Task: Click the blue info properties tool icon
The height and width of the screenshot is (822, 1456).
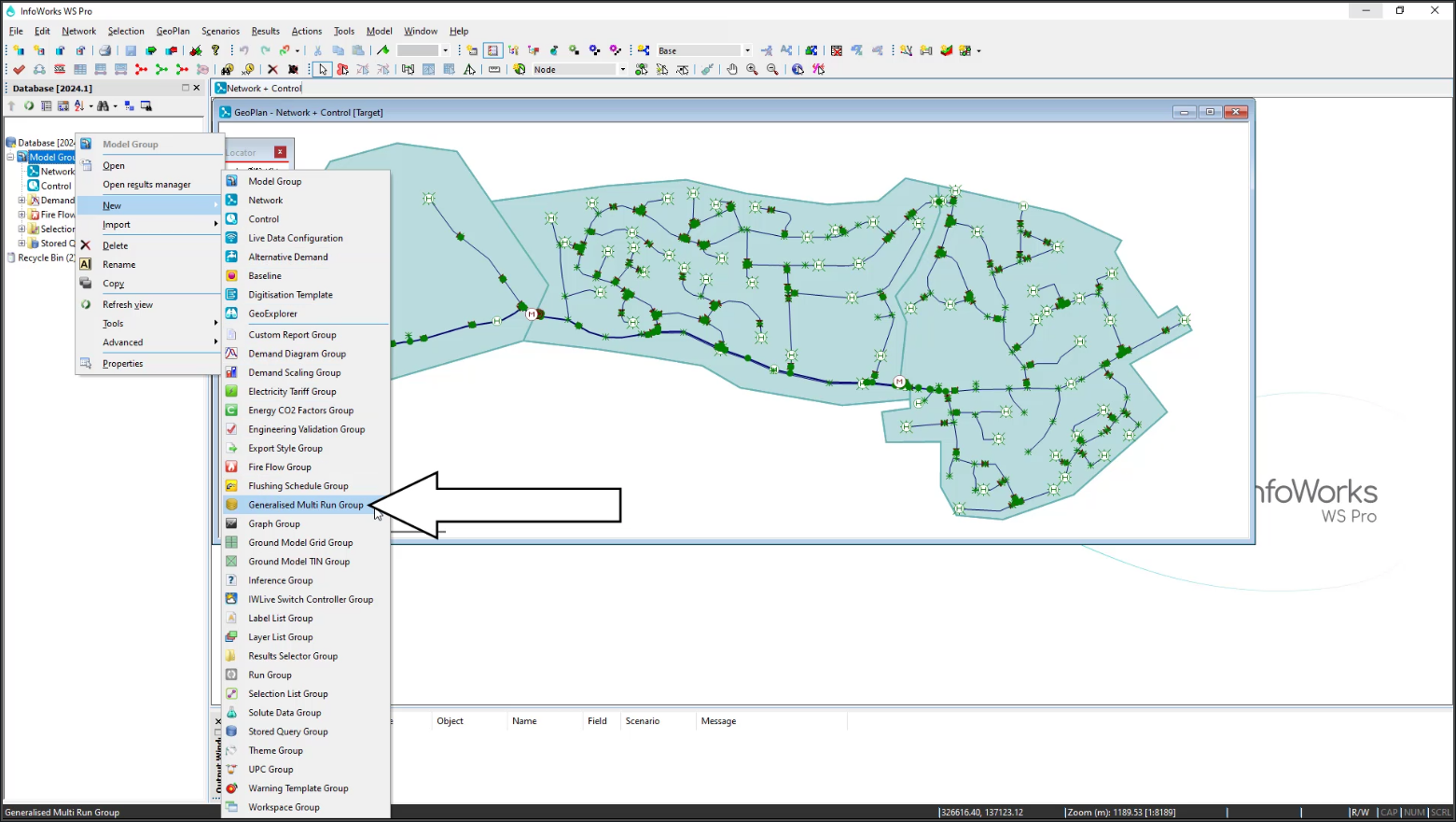Action: (x=797, y=69)
